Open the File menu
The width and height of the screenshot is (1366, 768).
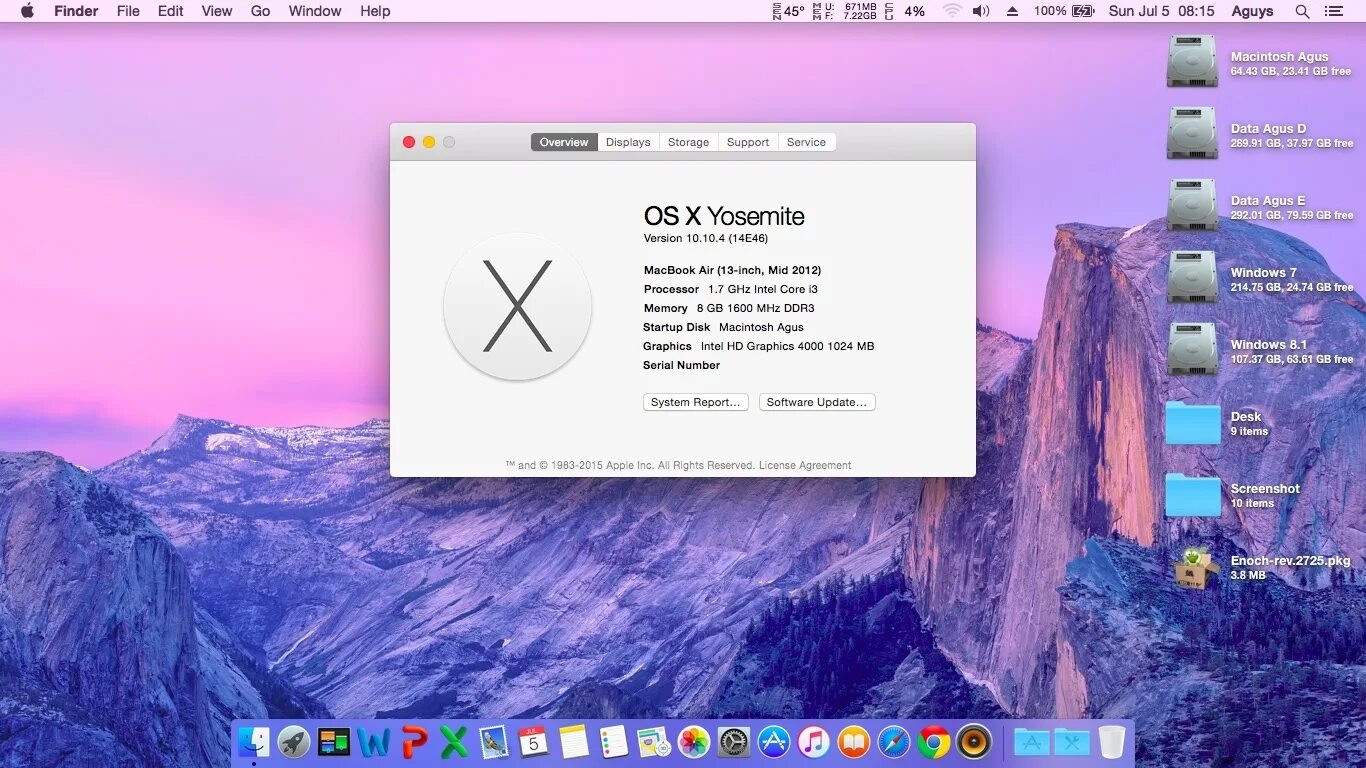(128, 11)
